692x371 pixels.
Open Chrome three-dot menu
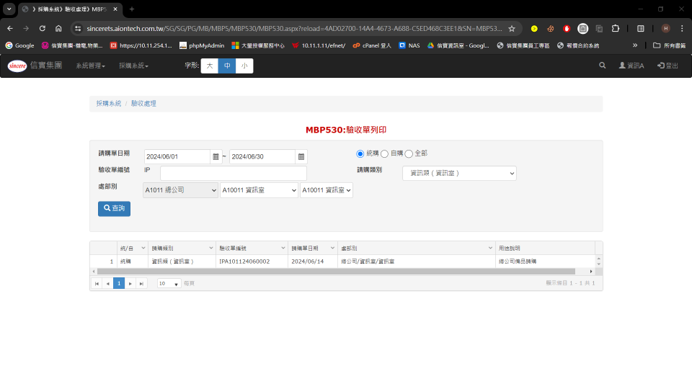[682, 29]
